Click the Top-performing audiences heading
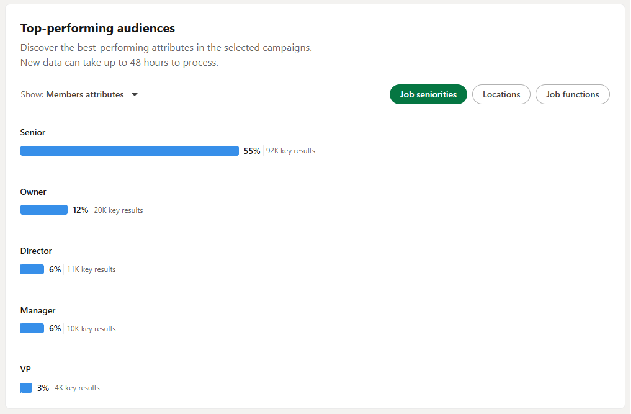Screen dimensions: 631x414 (x=96, y=29)
